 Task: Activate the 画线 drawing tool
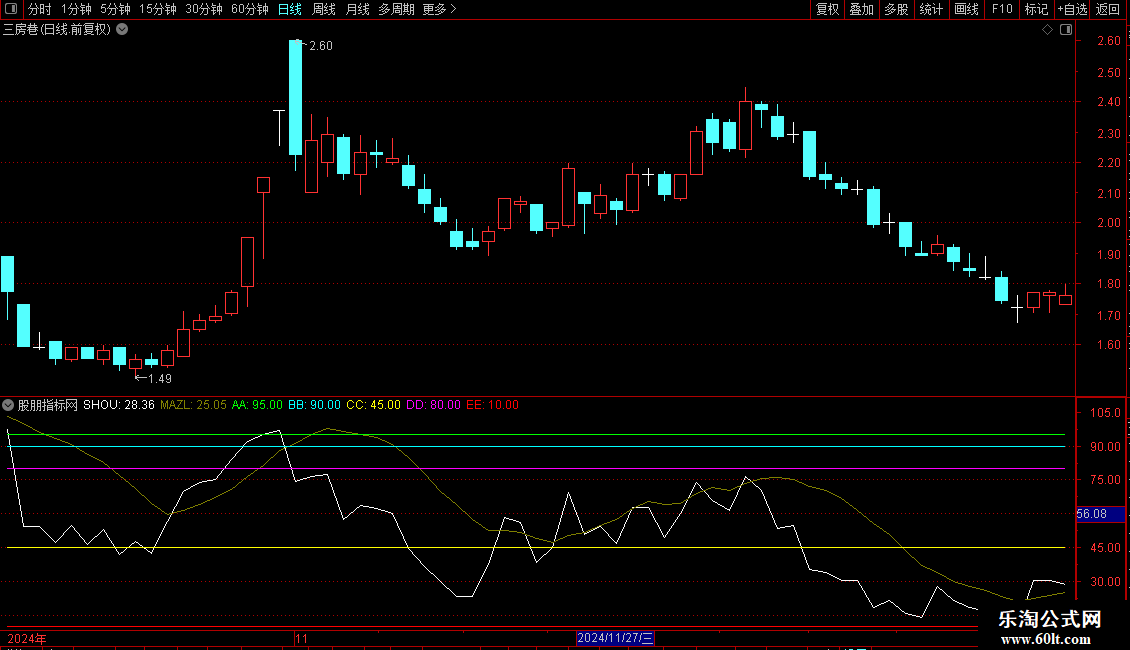tap(966, 9)
